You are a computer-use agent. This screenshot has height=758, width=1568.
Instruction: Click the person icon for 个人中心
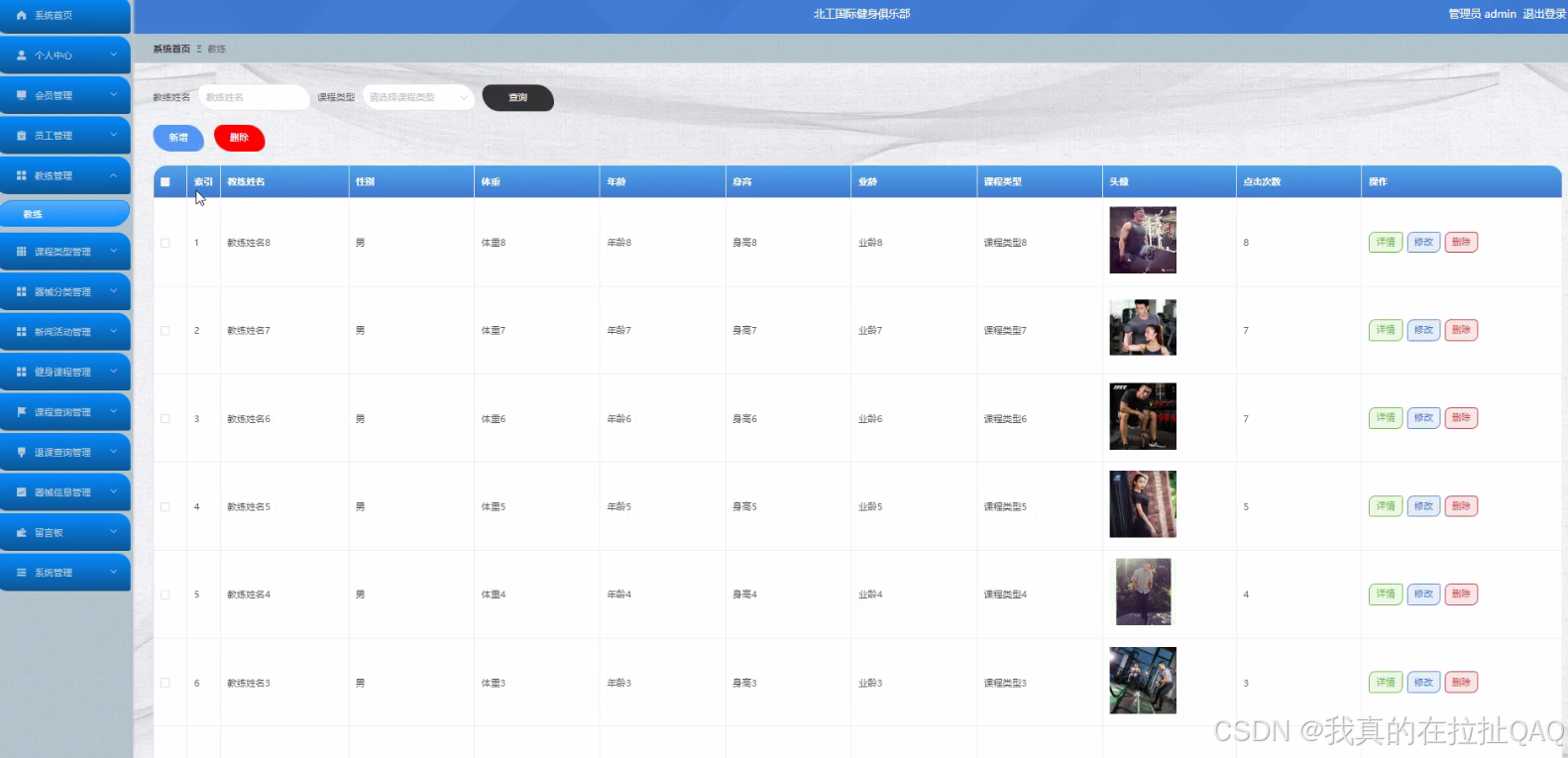click(x=22, y=55)
